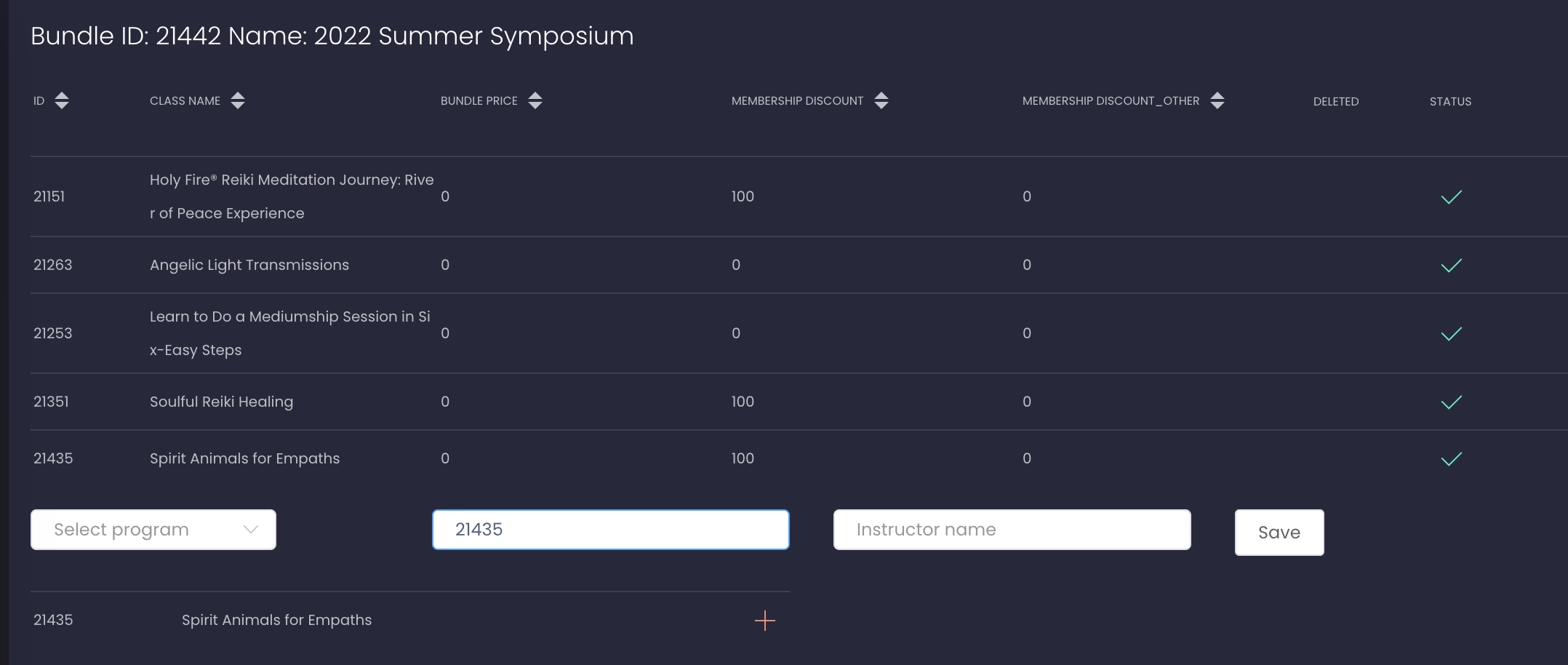Click the Status column header
This screenshot has width=1568, height=665.
tap(1450, 102)
